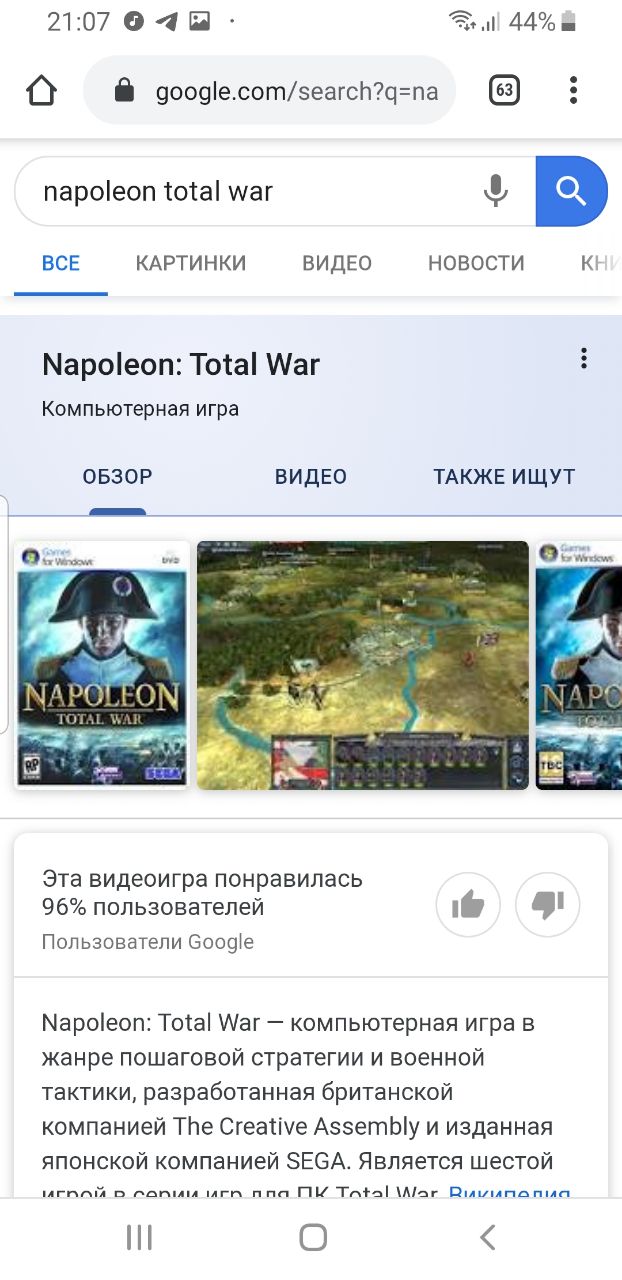Open the knowledge panel's three-dot menu
The width and height of the screenshot is (622, 1280).
[584, 359]
